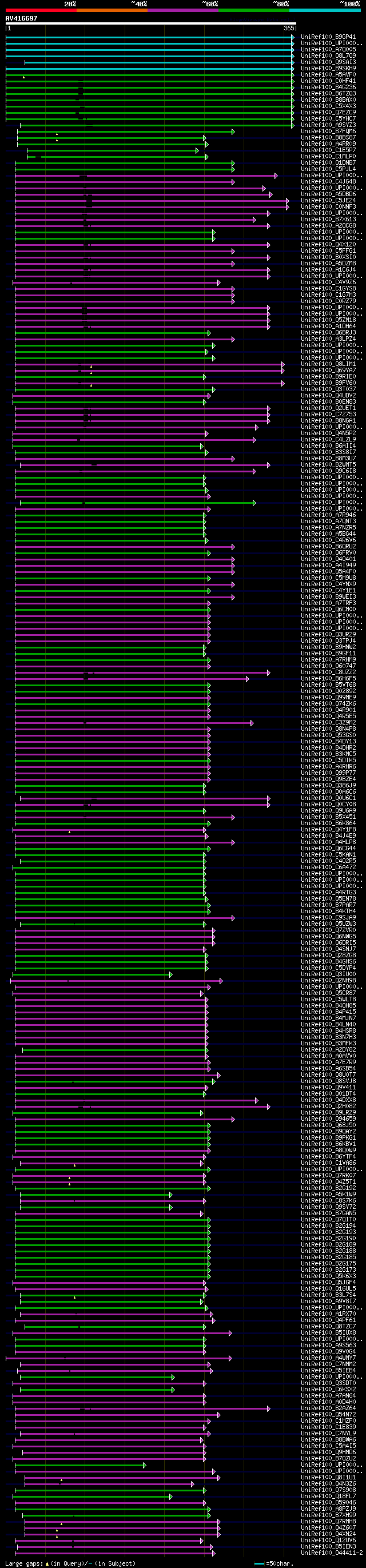Select hit label UniRef100_B8BS87

point(328,138)
